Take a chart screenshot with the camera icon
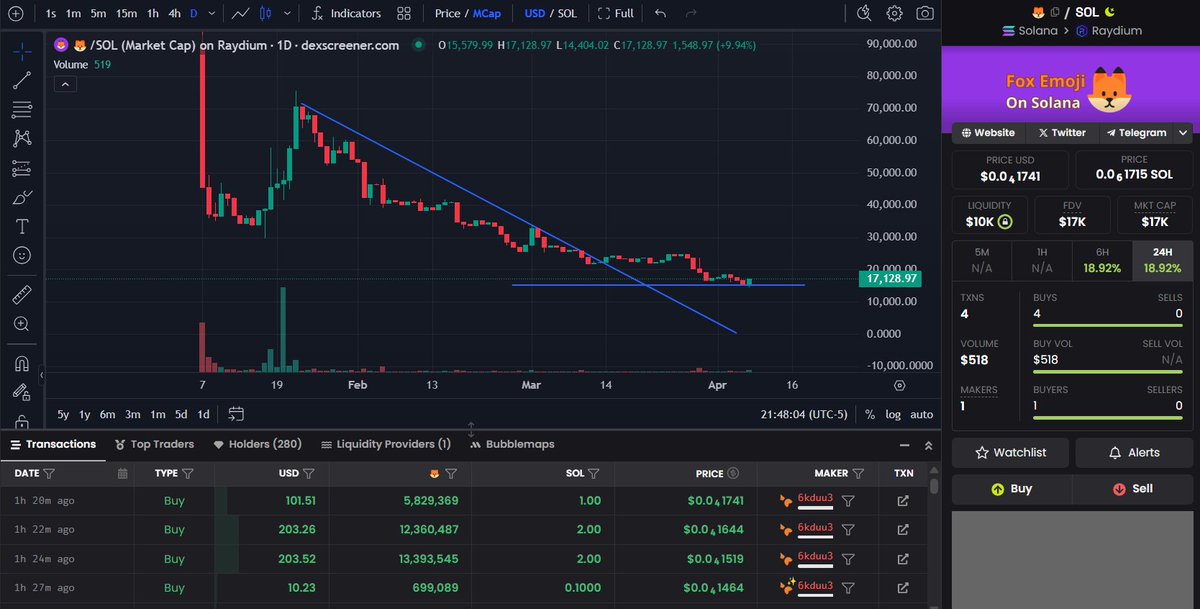 (x=925, y=13)
